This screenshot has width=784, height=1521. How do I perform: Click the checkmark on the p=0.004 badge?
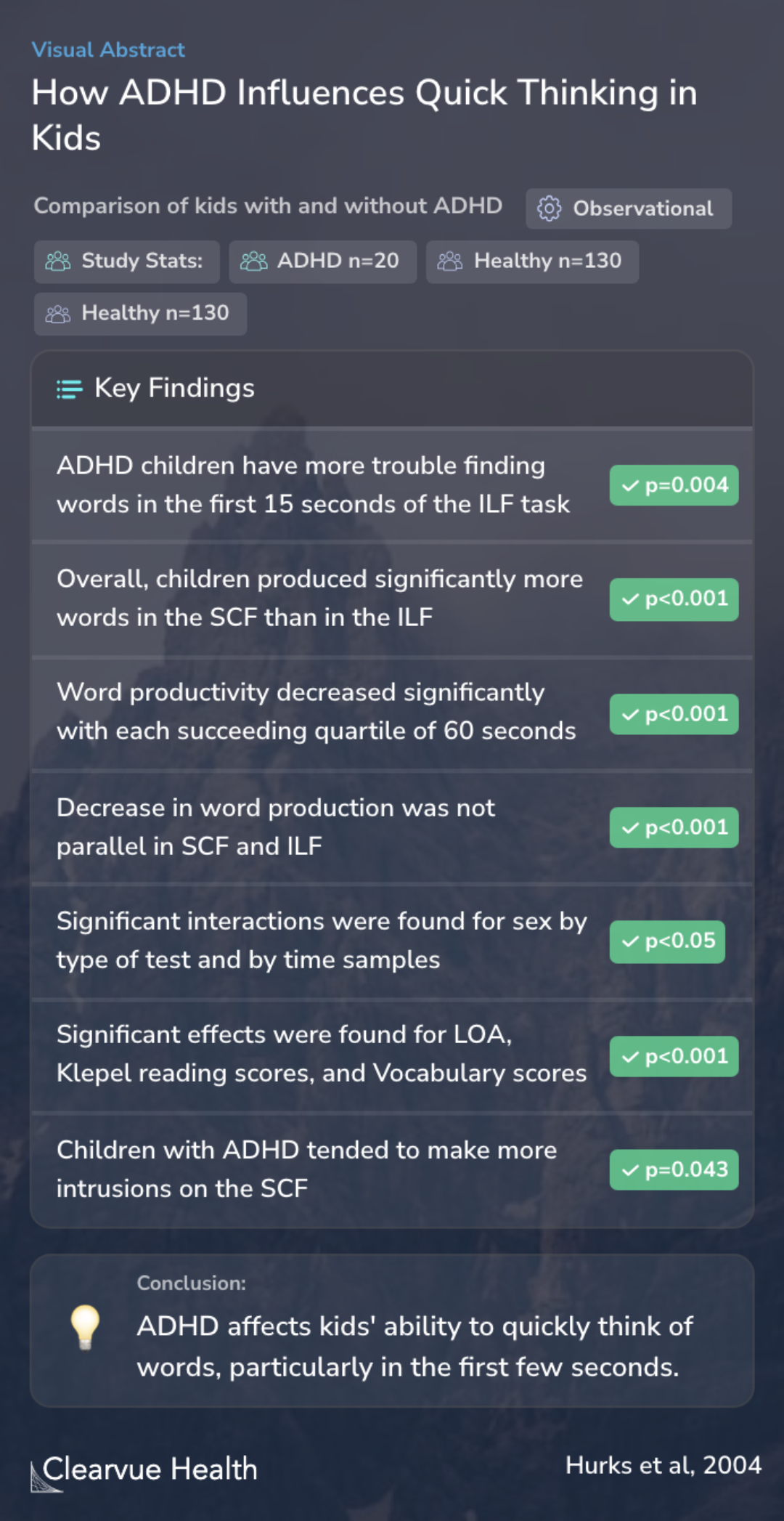tap(631, 486)
